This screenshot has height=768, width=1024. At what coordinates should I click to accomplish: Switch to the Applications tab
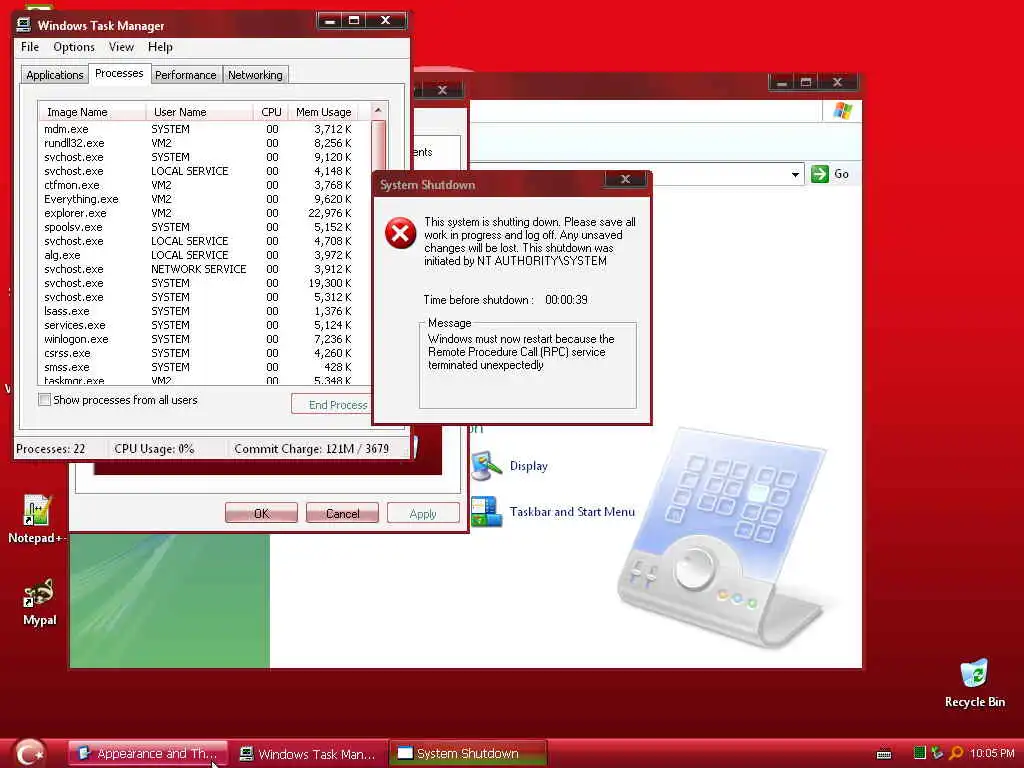coord(54,75)
